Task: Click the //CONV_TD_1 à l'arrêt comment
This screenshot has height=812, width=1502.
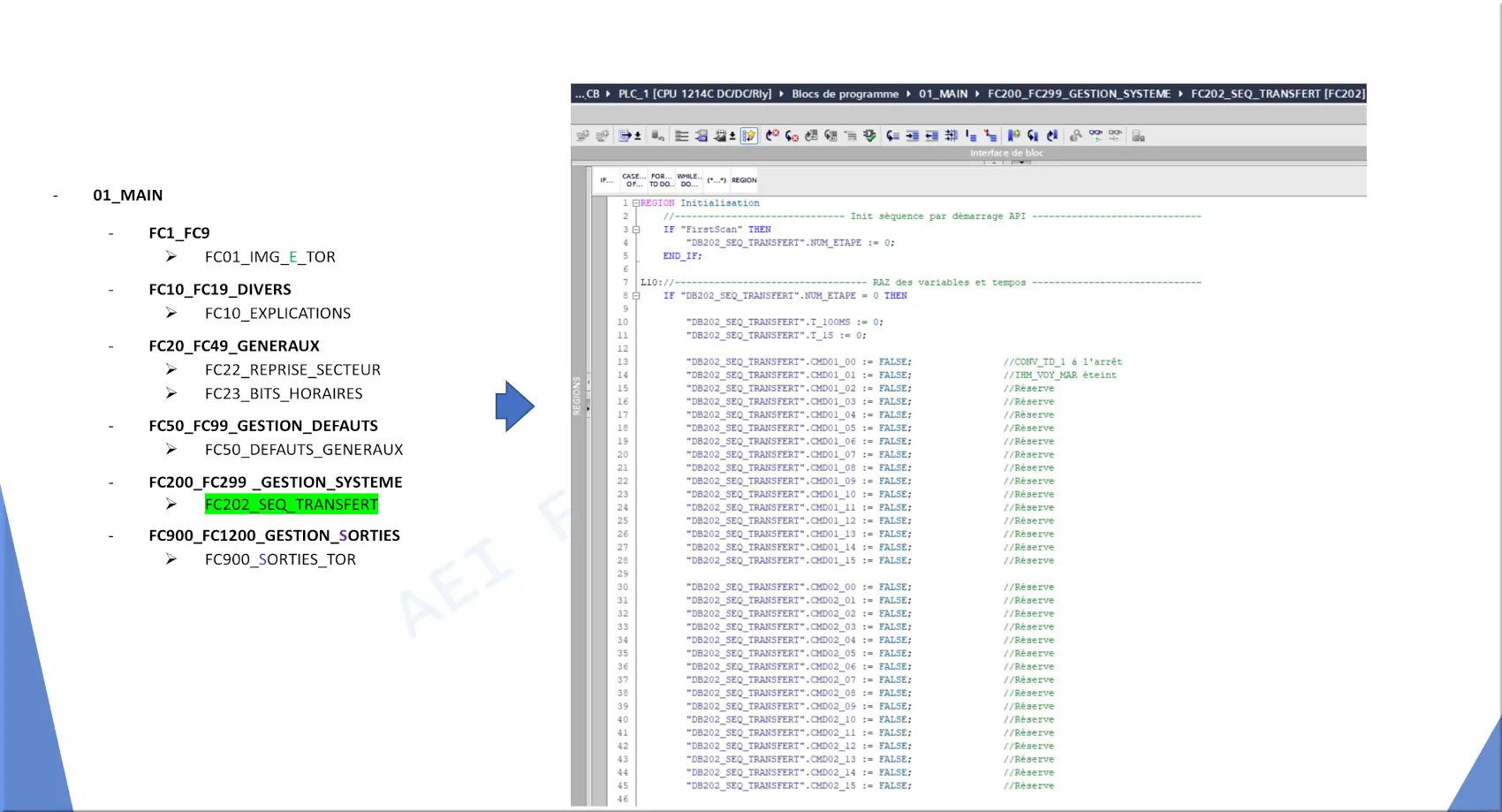Action: click(1063, 362)
